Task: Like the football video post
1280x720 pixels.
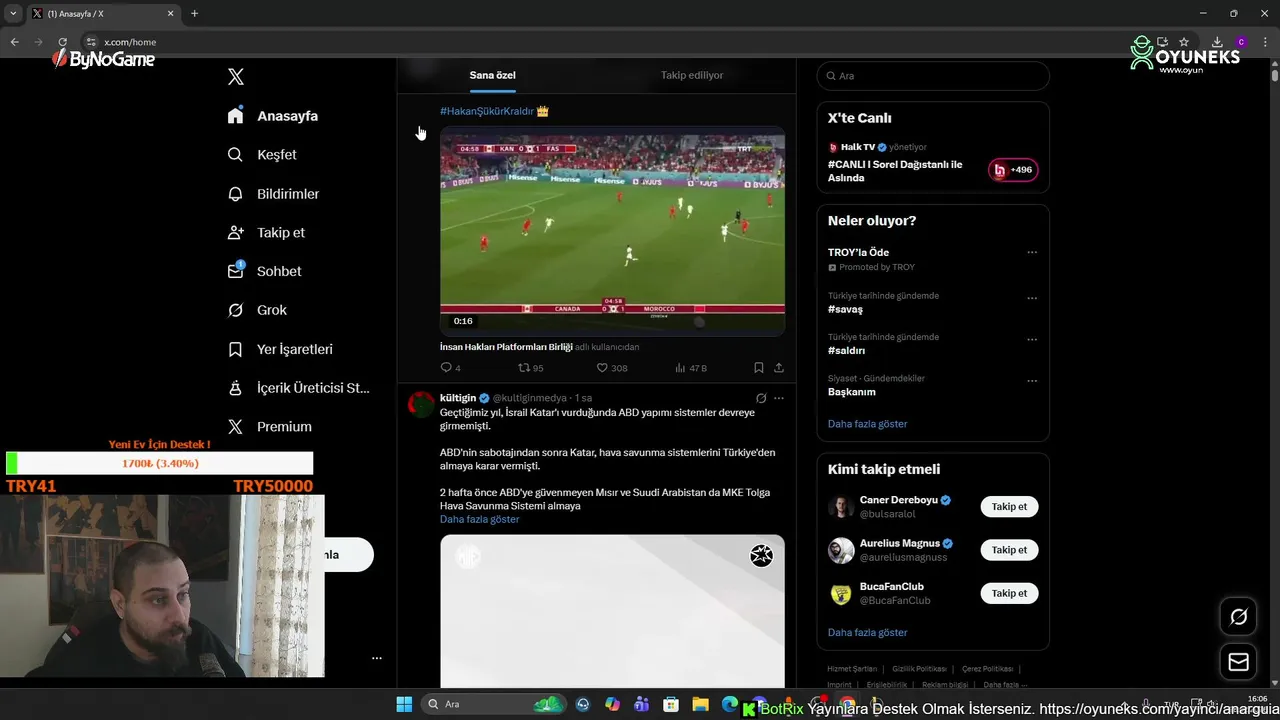Action: click(x=612, y=368)
